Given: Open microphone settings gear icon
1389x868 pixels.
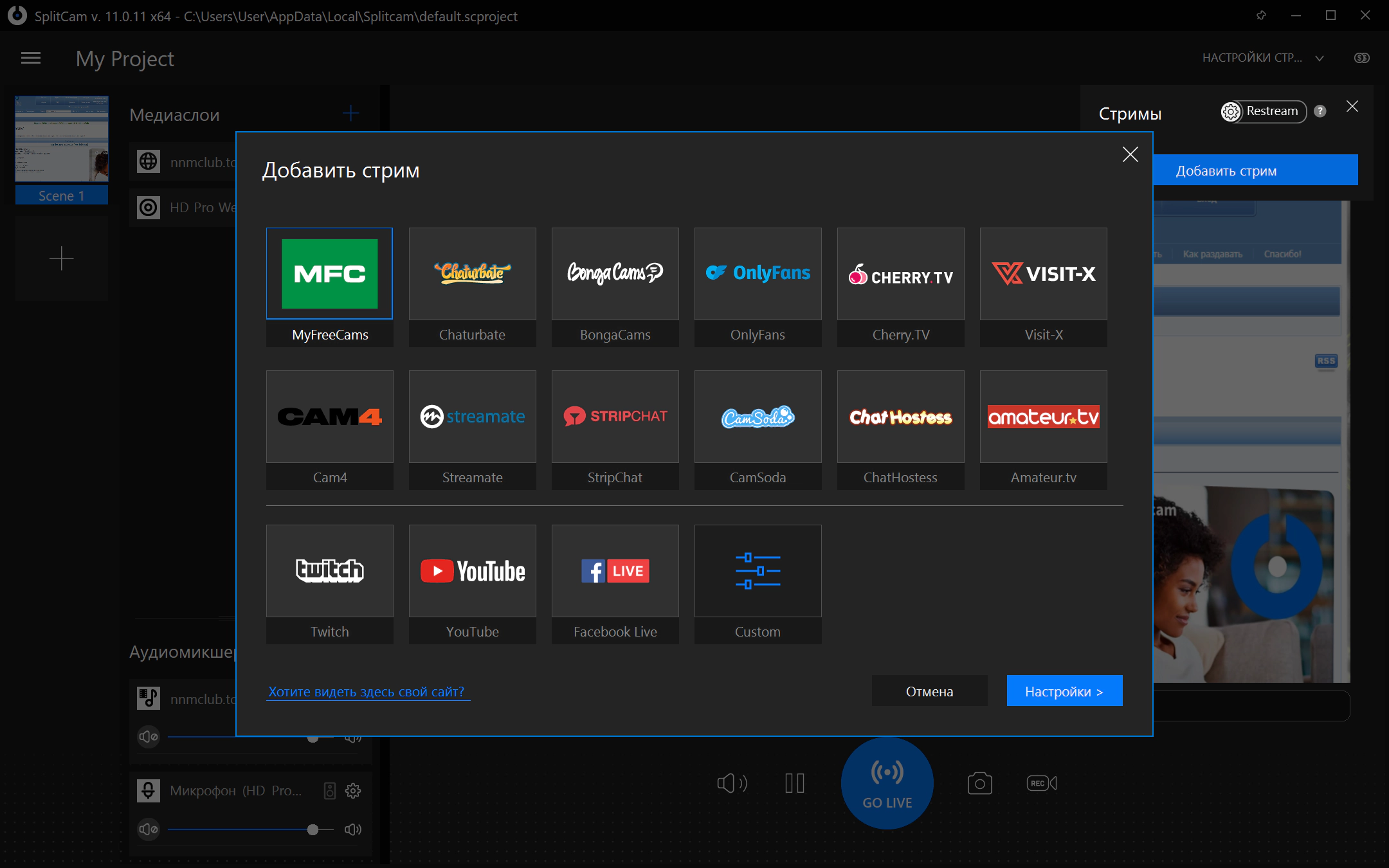Looking at the screenshot, I should point(353,790).
